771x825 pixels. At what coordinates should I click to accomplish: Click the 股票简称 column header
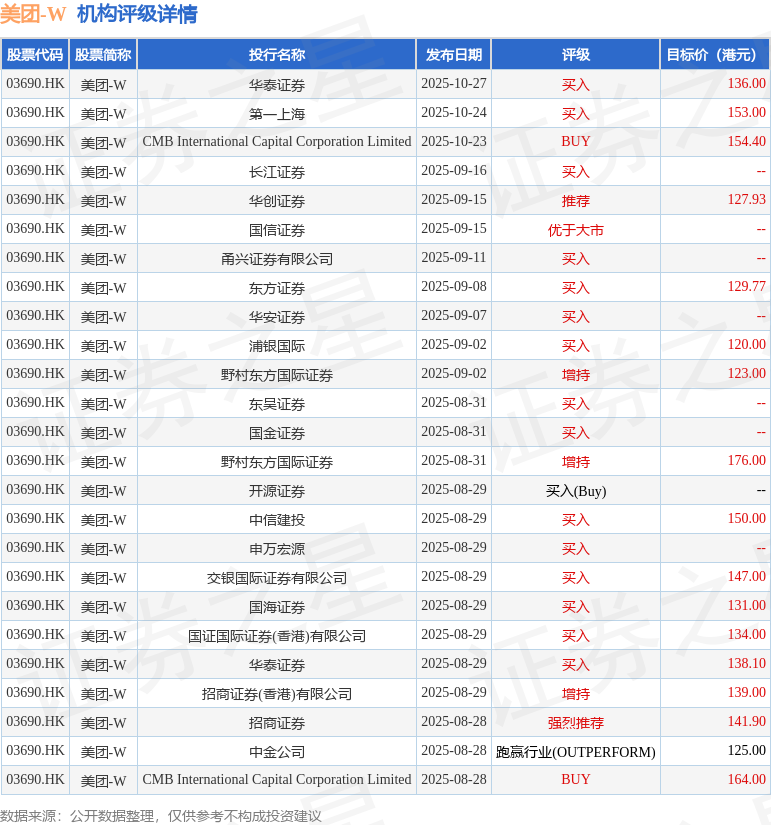(x=103, y=54)
